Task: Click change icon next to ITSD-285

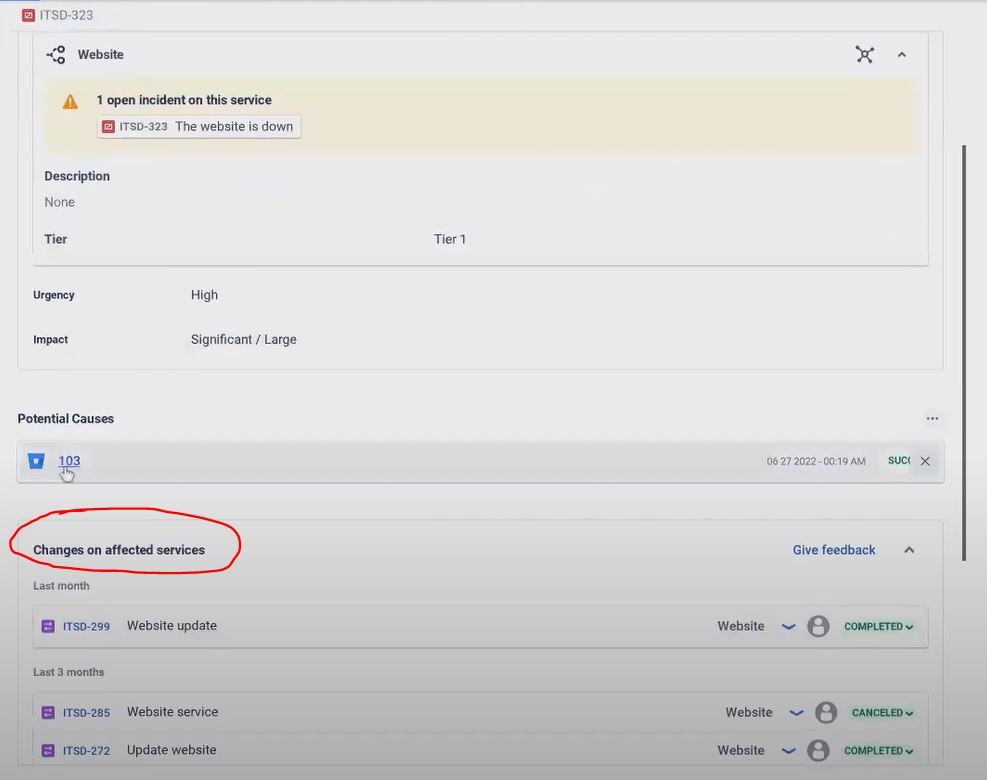Action: (48, 713)
